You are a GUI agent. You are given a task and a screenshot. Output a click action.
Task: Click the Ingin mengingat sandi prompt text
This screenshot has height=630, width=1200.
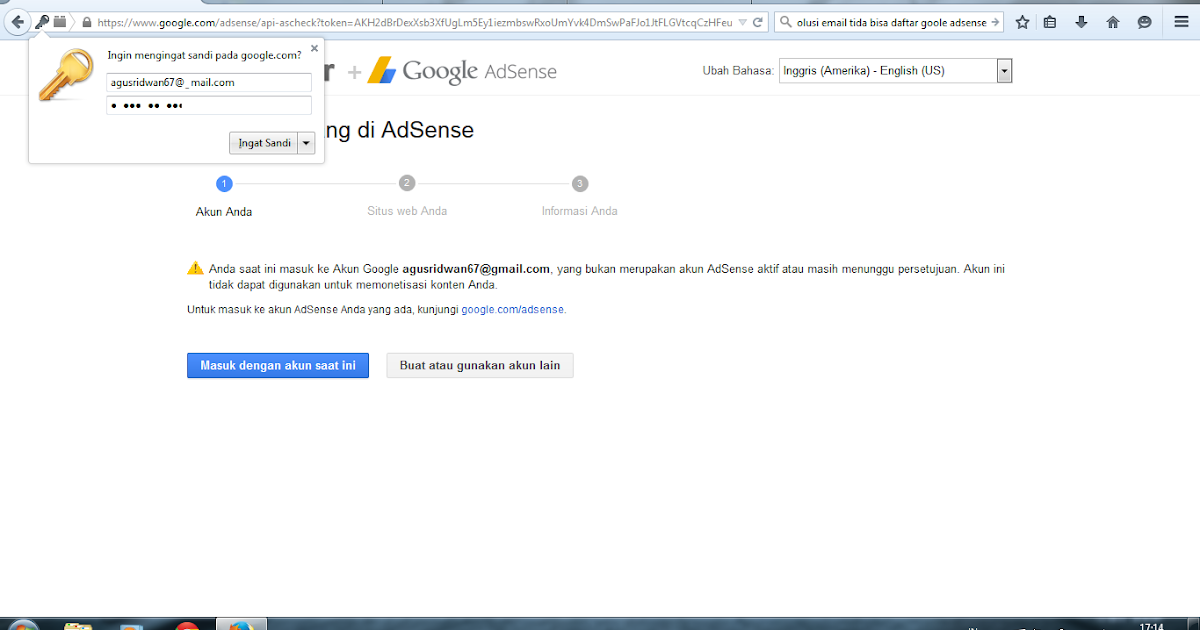204,56
